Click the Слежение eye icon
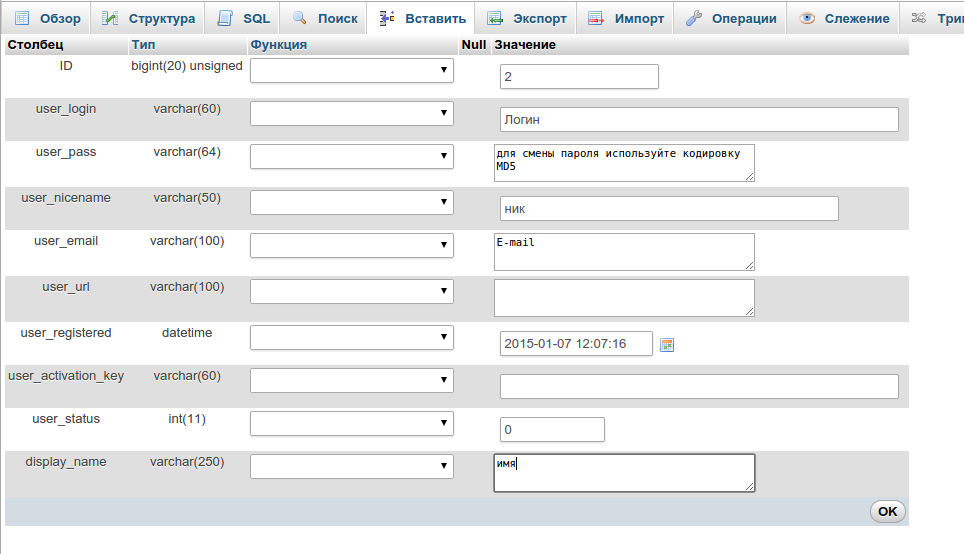Image resolution: width=964 pixels, height=554 pixels. tap(807, 18)
